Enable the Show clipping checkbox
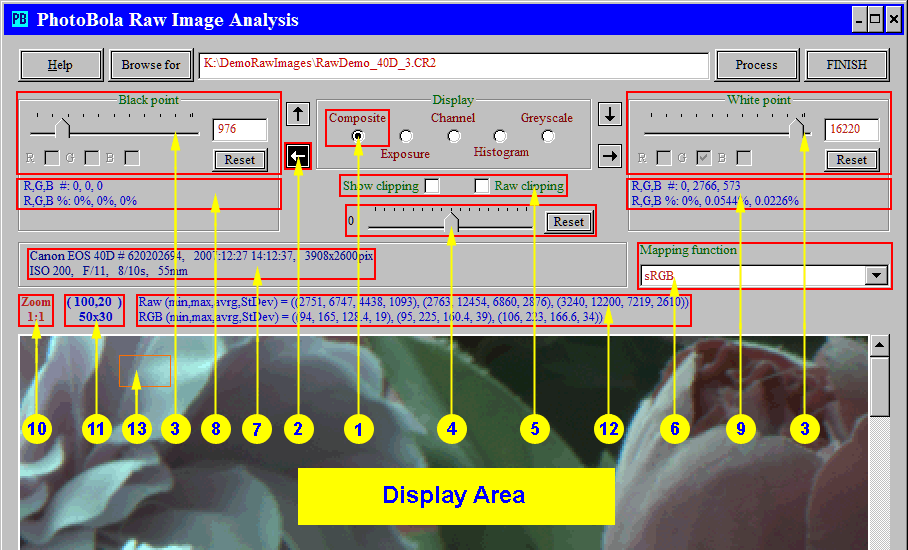The width and height of the screenshot is (908, 550). 432,185
